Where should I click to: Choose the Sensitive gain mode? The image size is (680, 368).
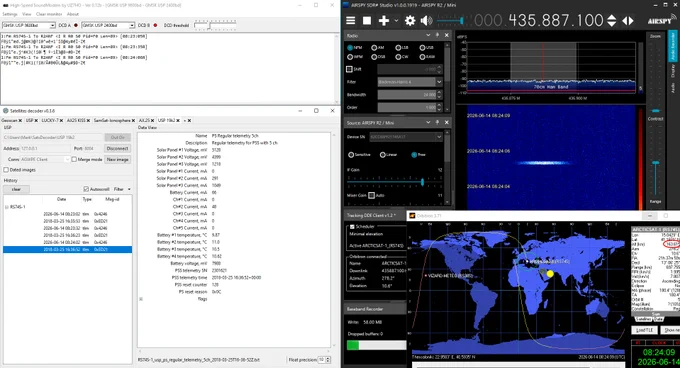coord(351,155)
